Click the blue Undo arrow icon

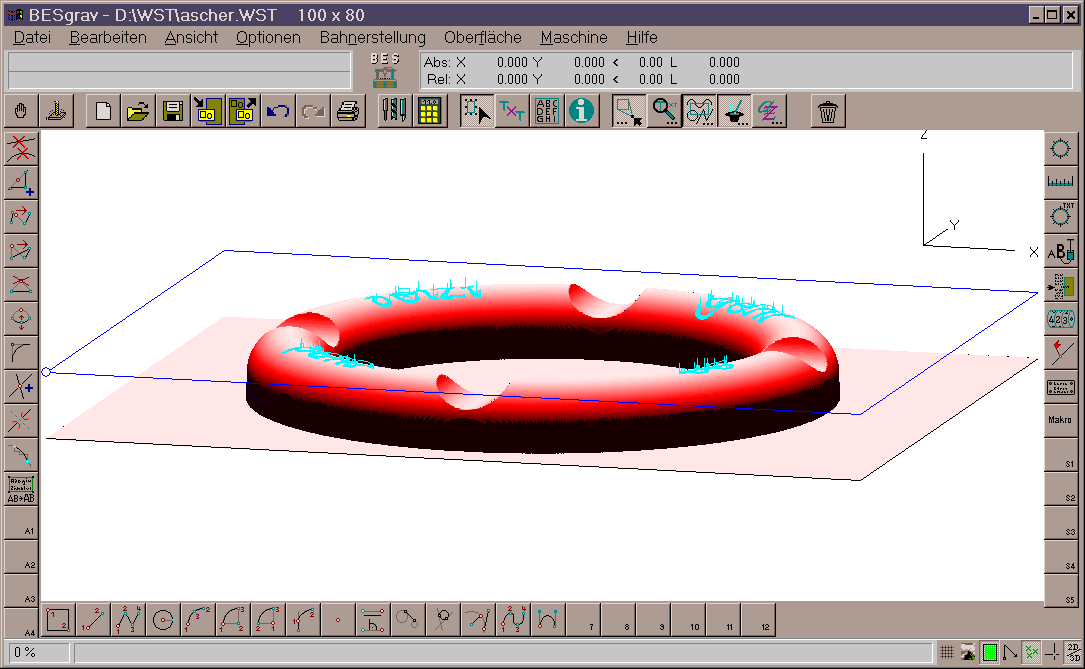[x=278, y=111]
